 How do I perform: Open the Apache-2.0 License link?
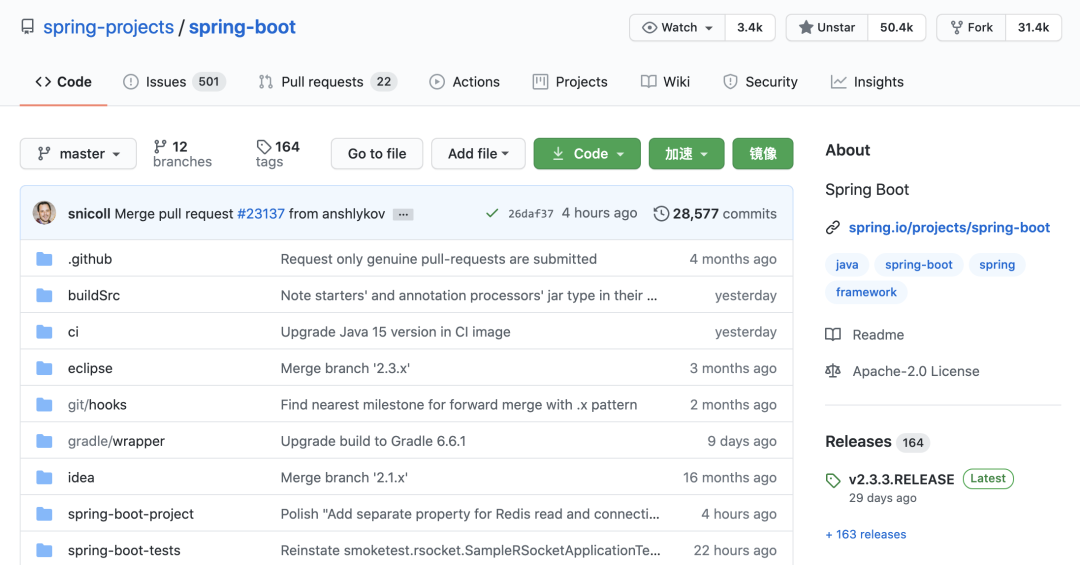(x=915, y=371)
